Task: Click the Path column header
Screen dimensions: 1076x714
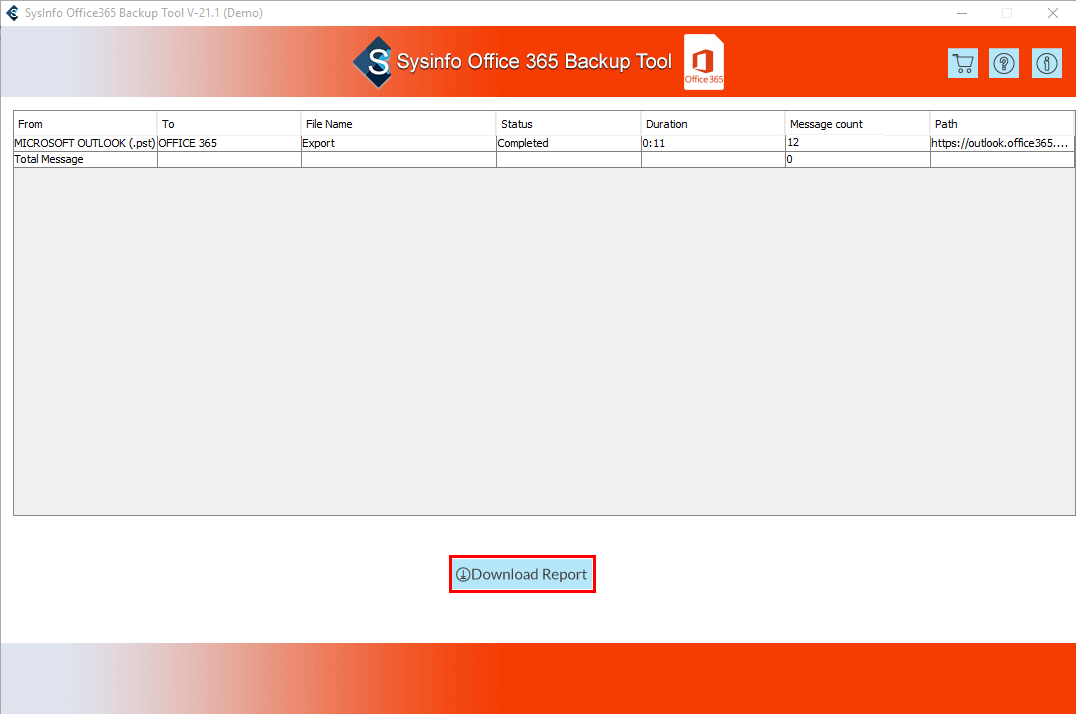Action: (1001, 124)
